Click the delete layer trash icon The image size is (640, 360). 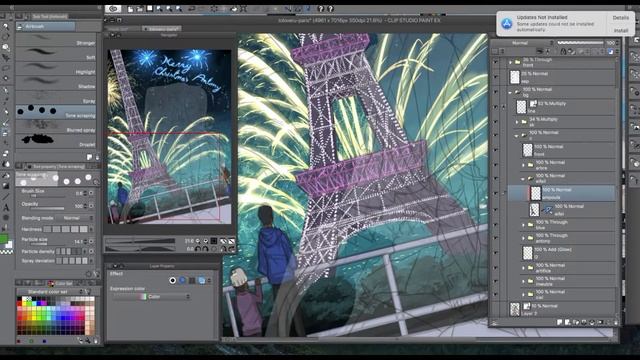click(616, 322)
